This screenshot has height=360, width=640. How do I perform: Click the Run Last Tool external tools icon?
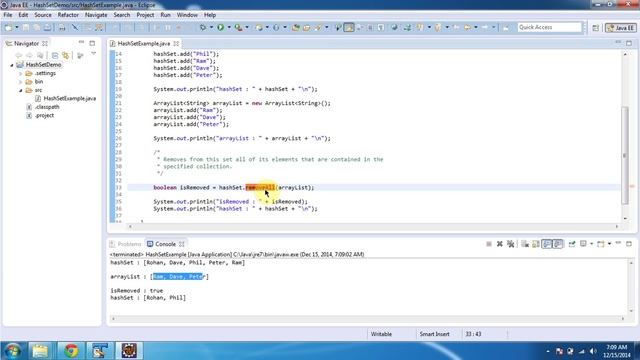[238, 27]
